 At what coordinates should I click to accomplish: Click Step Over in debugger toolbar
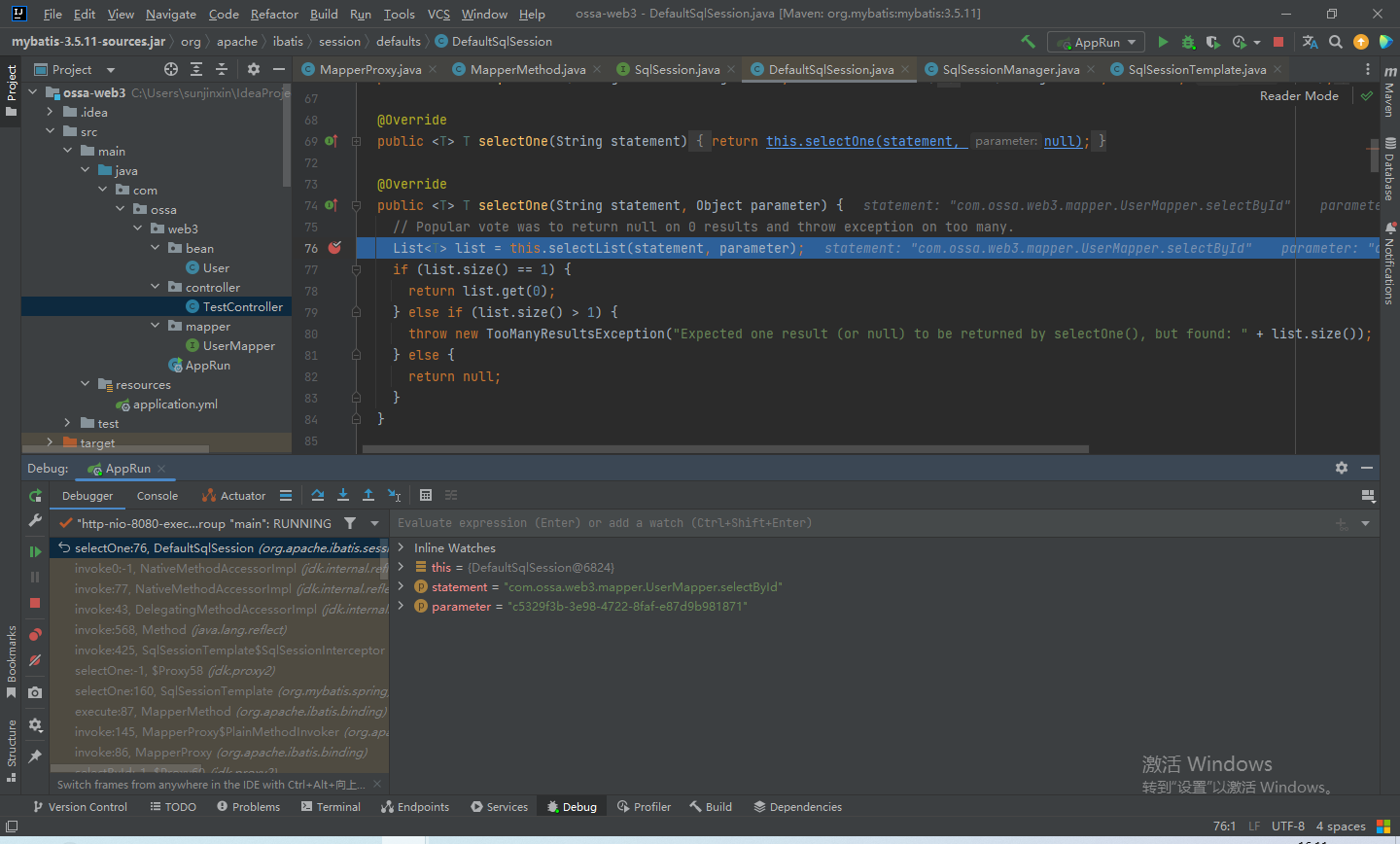coord(318,495)
